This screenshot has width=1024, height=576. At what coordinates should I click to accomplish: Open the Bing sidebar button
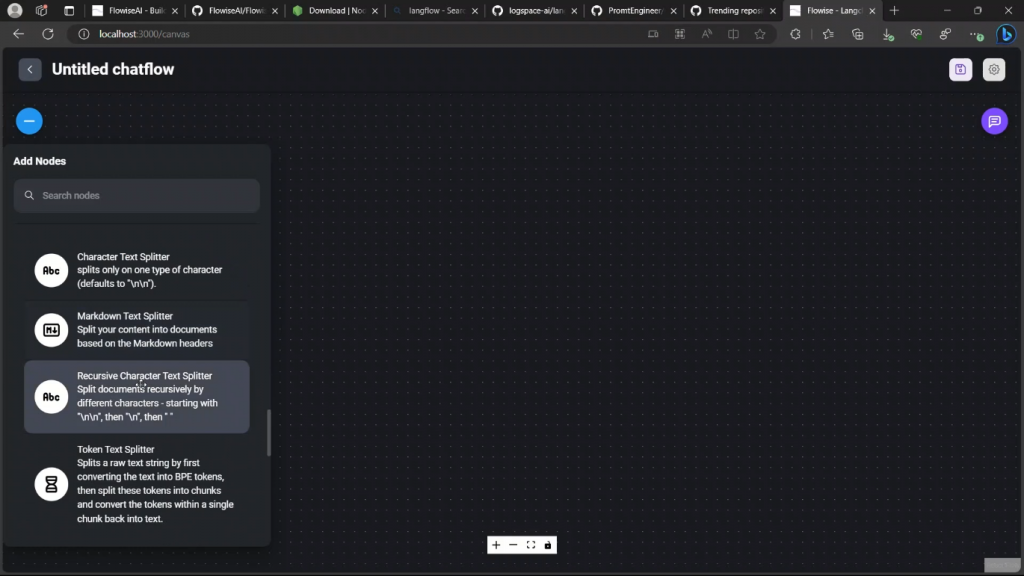1006,34
